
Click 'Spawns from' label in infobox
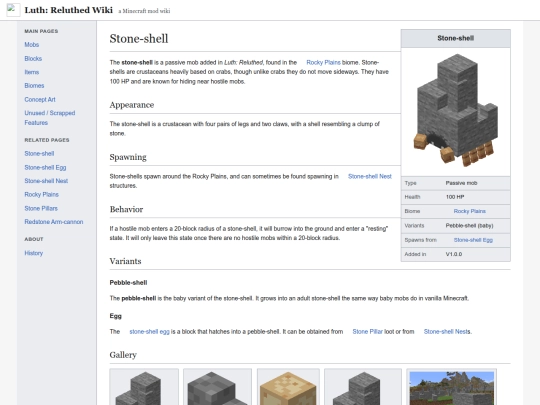(x=420, y=240)
